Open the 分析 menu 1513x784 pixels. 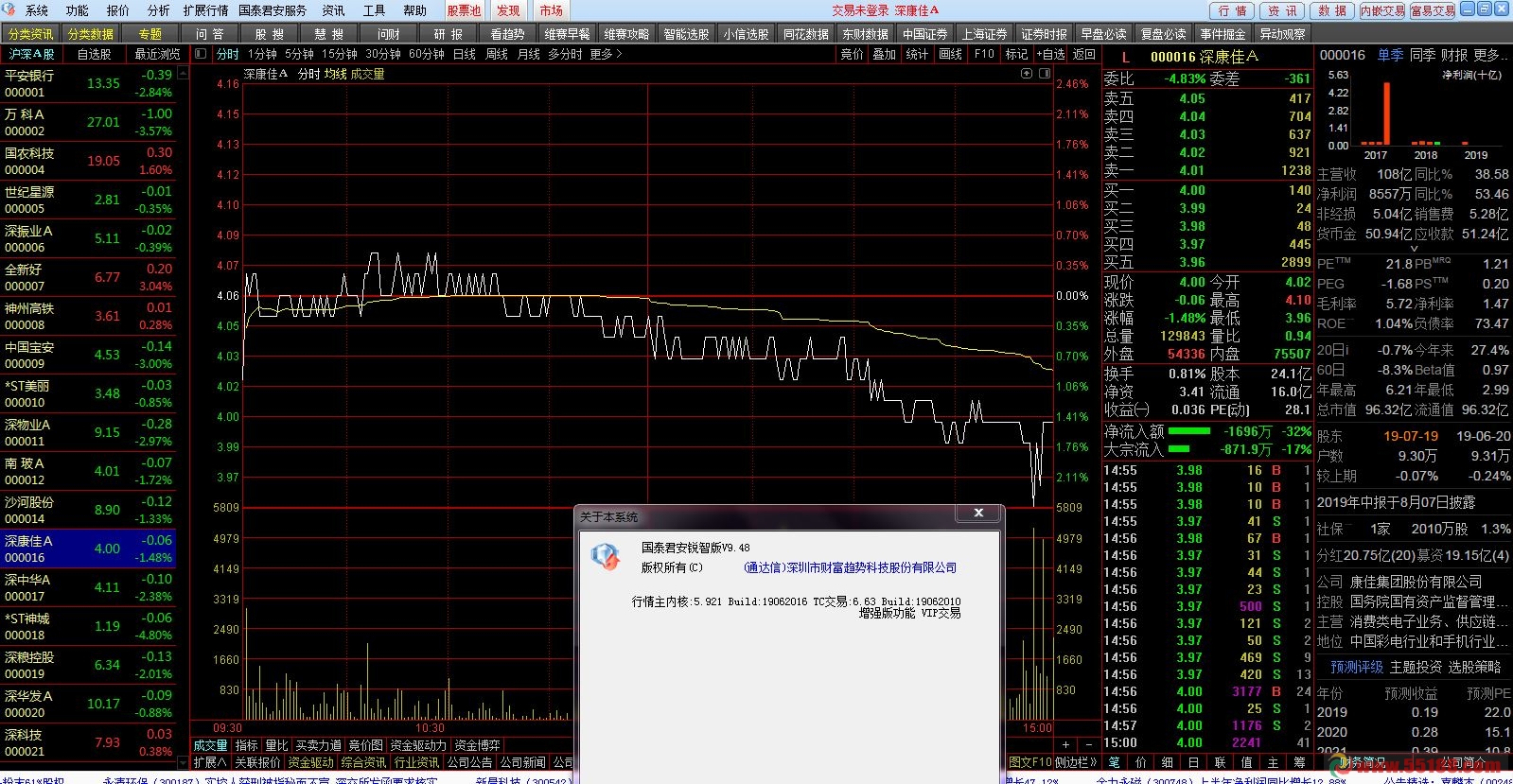[x=159, y=10]
